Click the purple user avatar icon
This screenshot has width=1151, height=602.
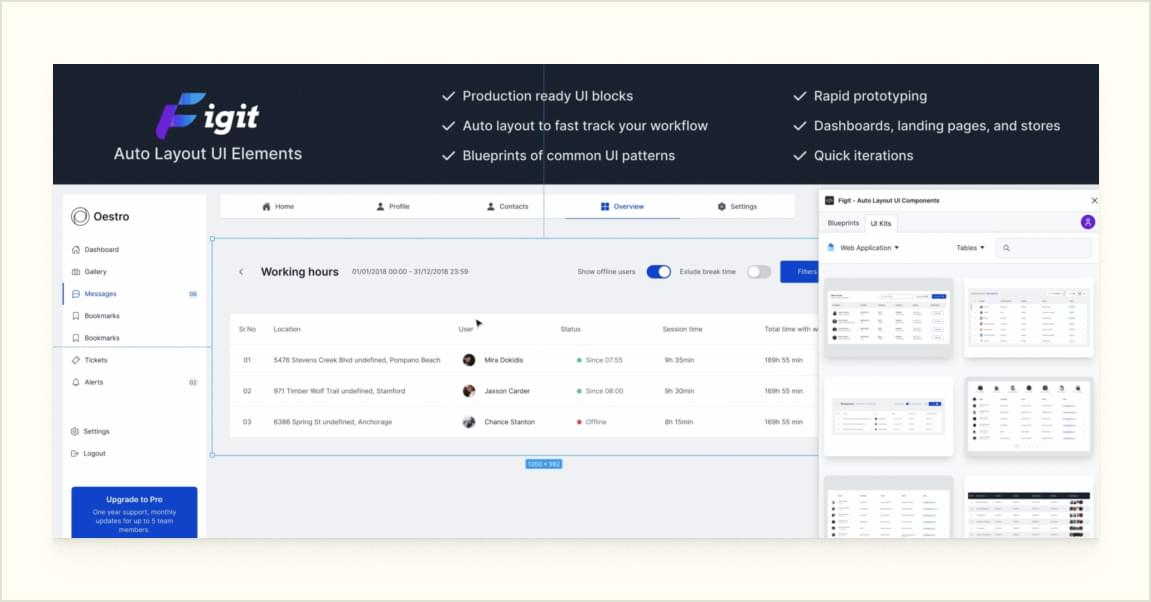(x=1088, y=222)
